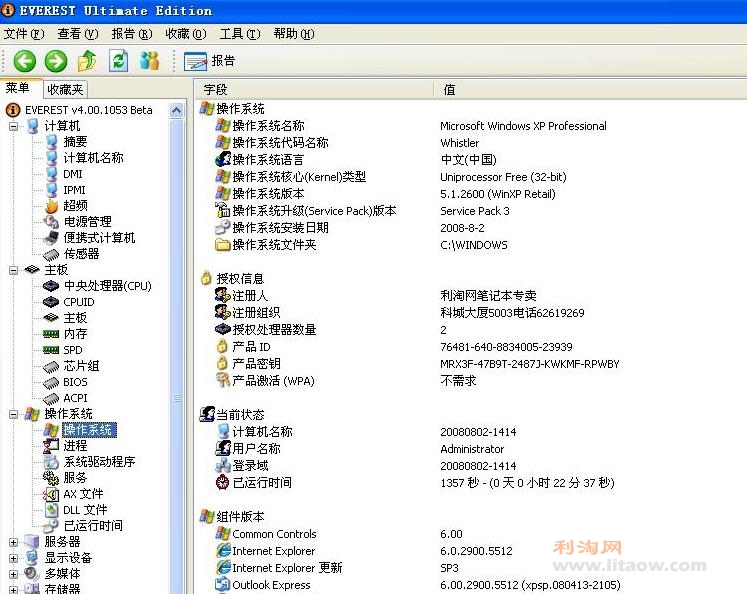Click the ACPI chip icon
The width and height of the screenshot is (747, 594).
tap(51, 398)
